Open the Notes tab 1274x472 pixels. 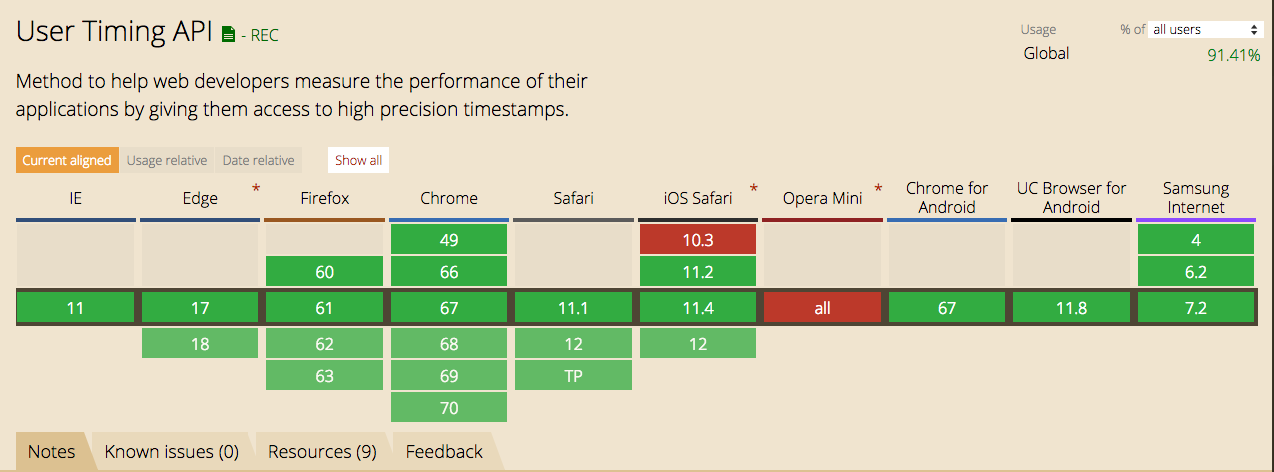(x=52, y=452)
